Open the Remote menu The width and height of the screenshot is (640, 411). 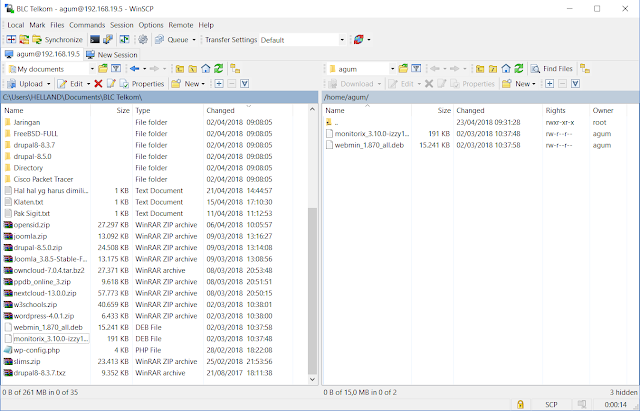[x=181, y=25]
